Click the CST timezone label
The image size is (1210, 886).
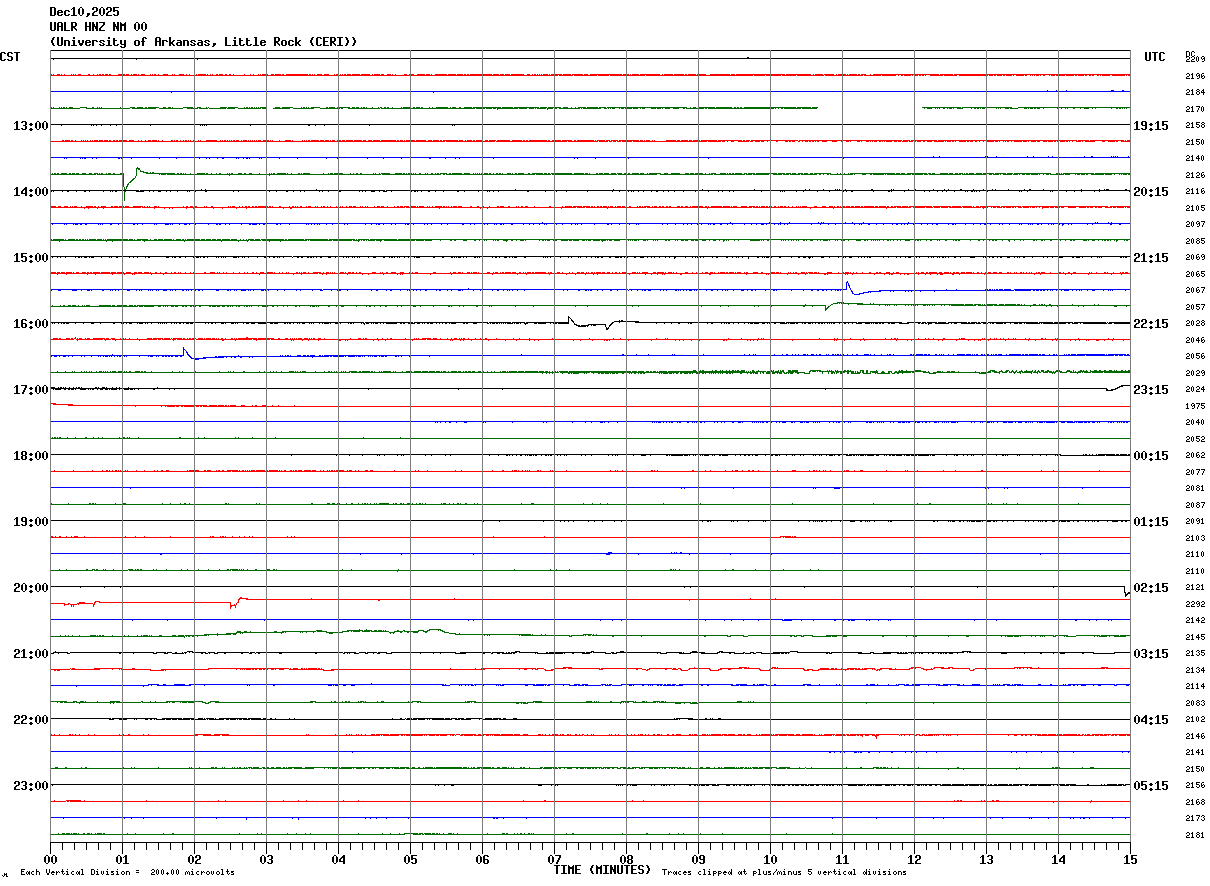10,57
